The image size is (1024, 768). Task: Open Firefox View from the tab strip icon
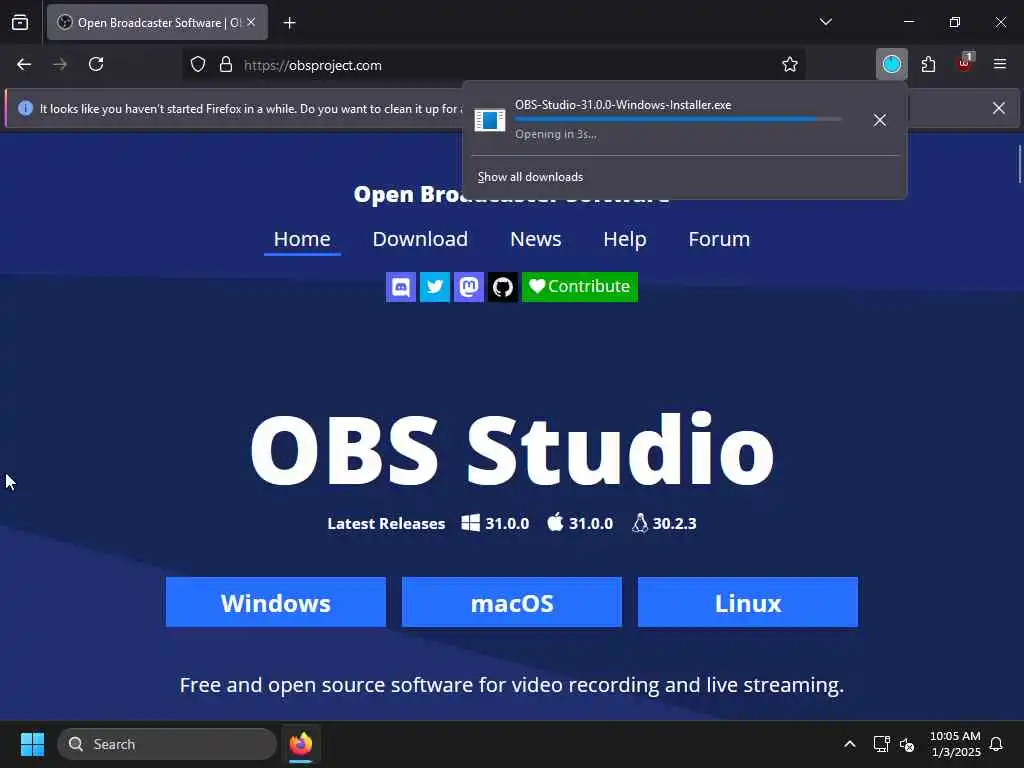pos(20,23)
